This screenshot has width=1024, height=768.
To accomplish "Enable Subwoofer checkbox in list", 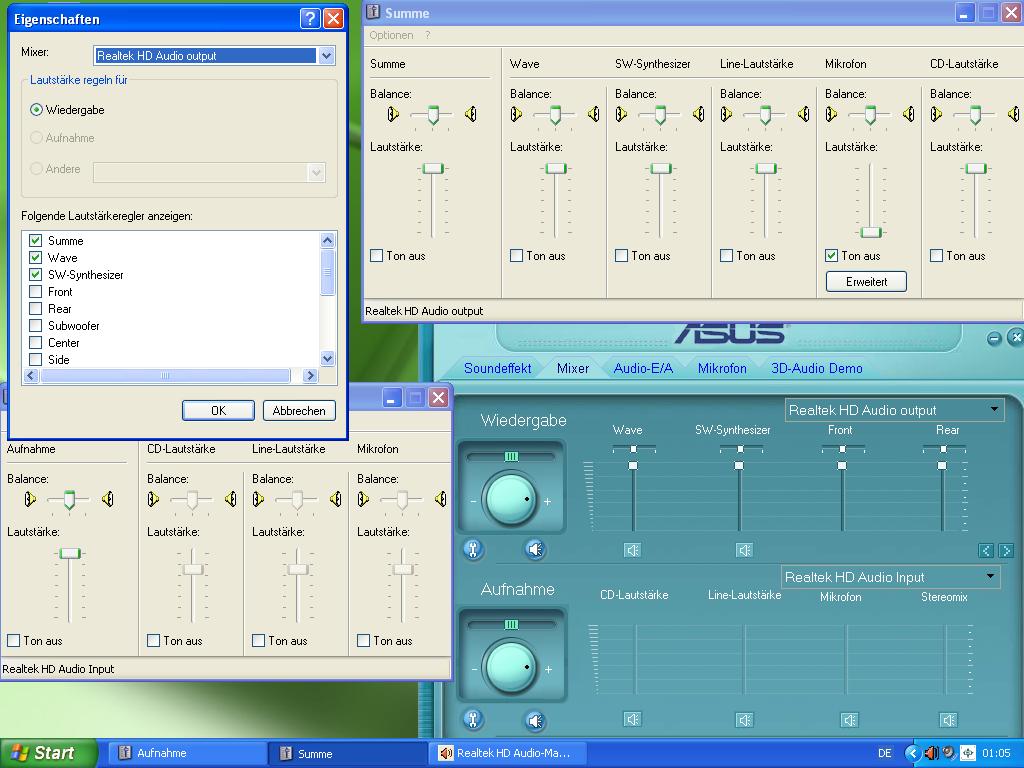I will click(36, 325).
